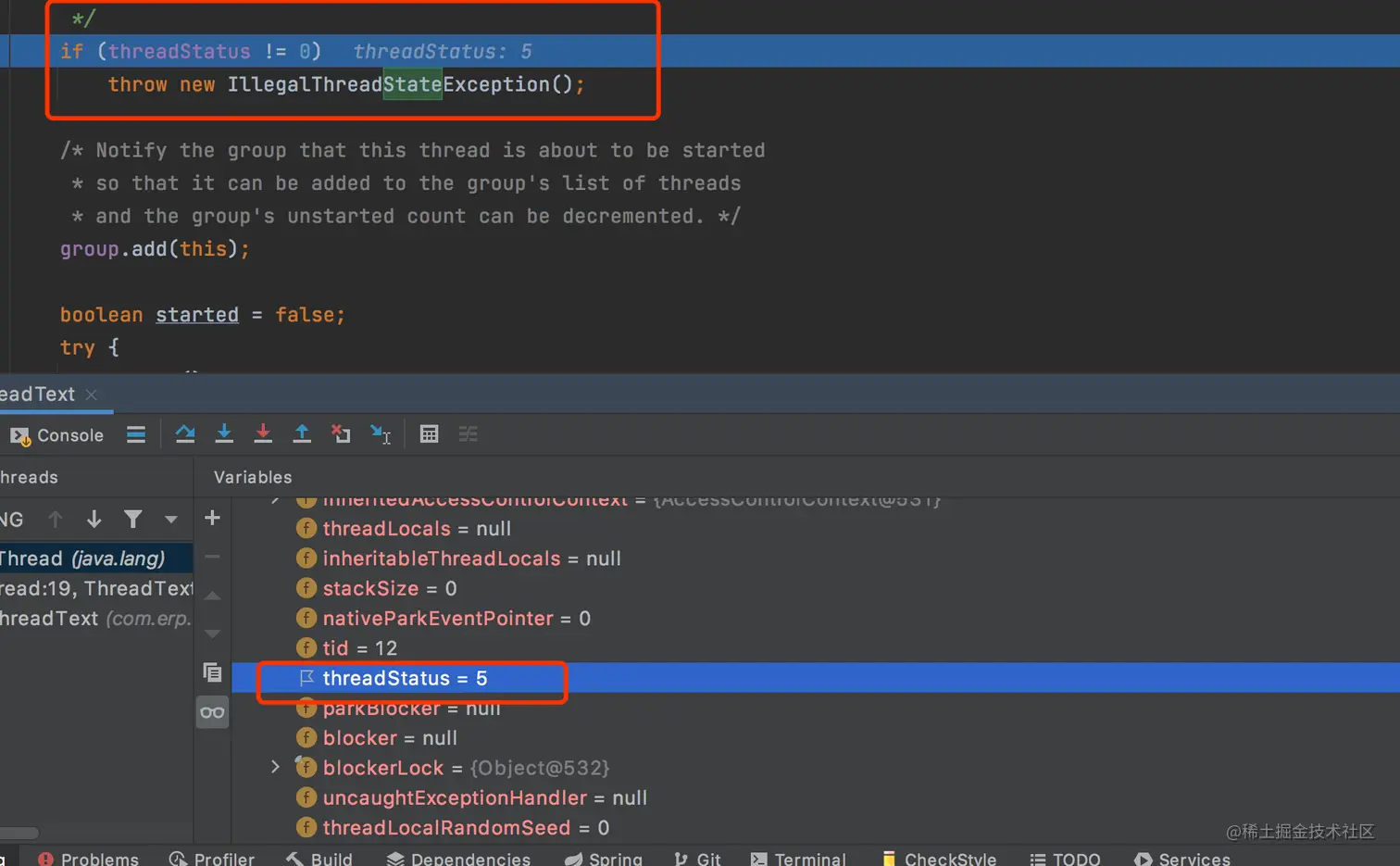
Task: Click the underlined 'started' variable in code
Action: pos(197,315)
